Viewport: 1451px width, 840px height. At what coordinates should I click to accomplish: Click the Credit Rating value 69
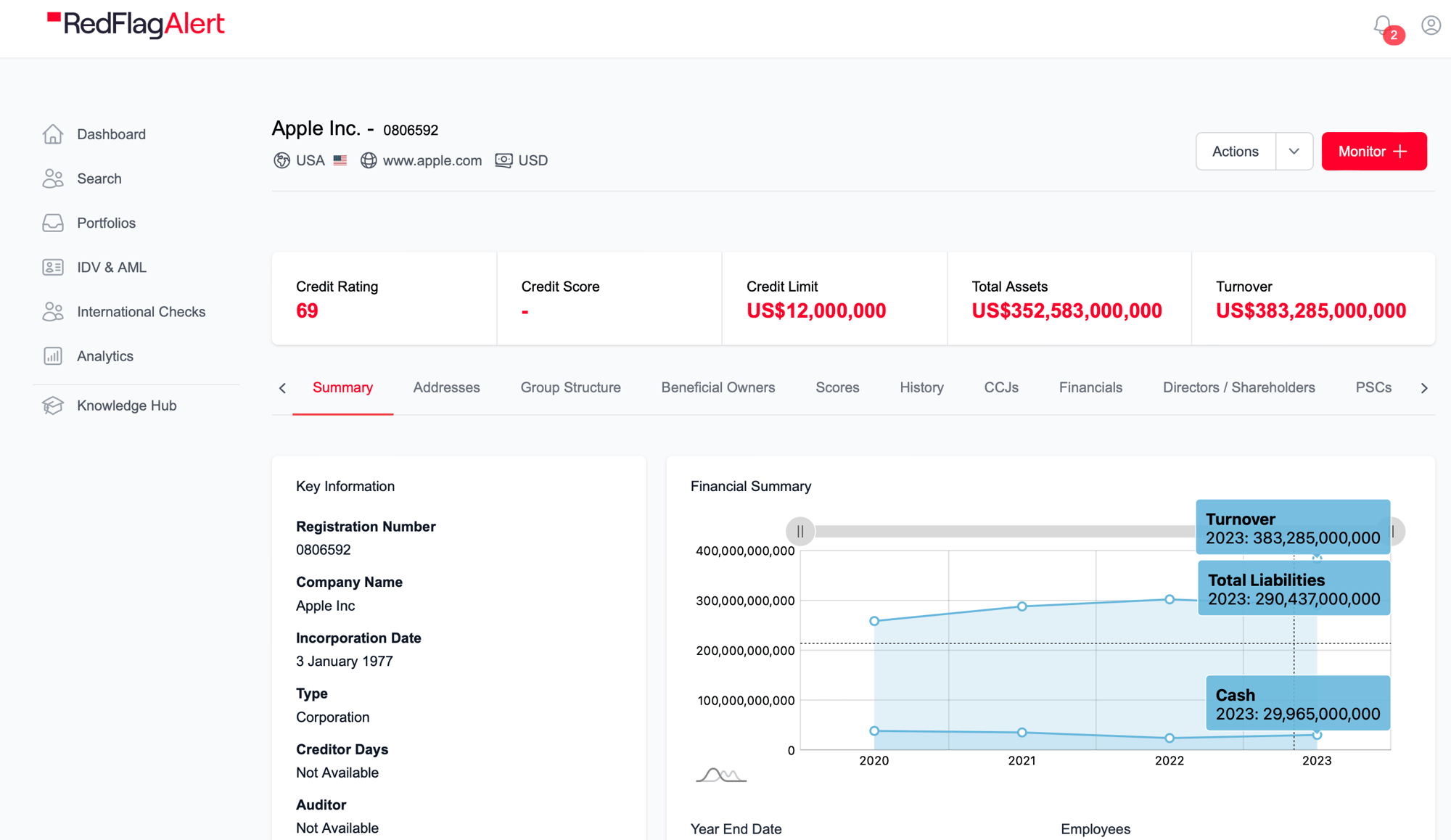point(307,311)
